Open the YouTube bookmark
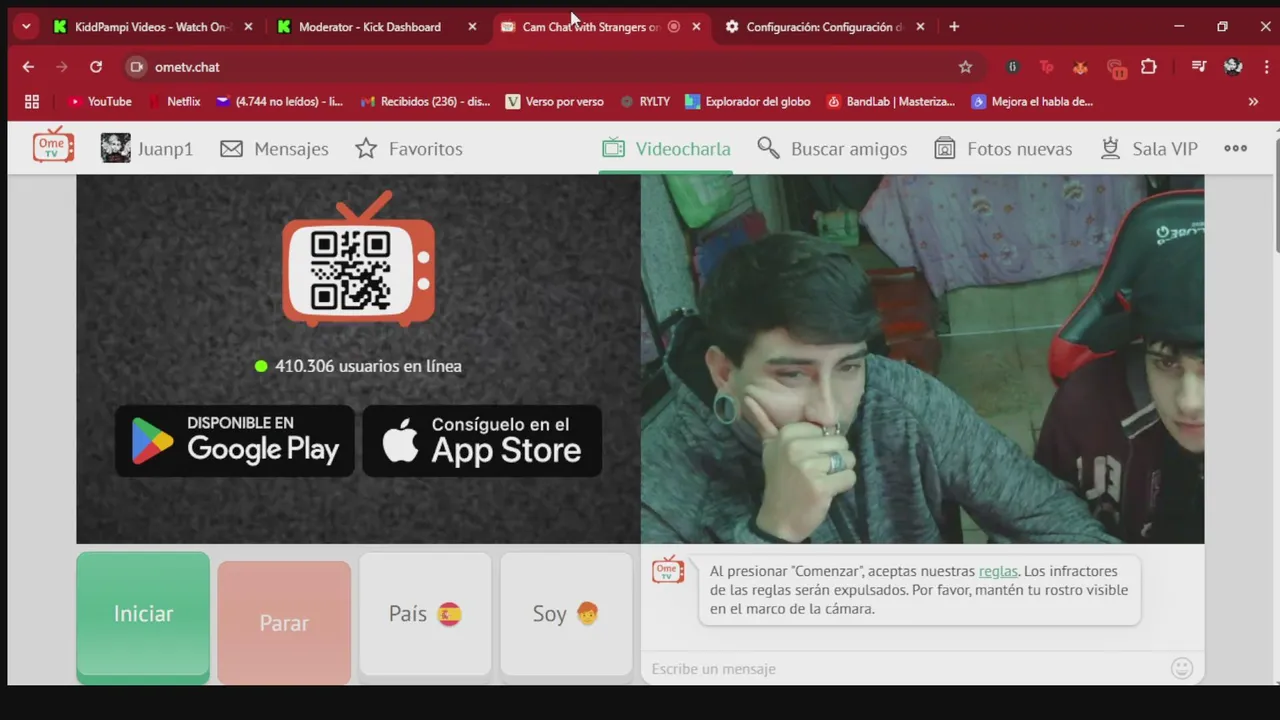The image size is (1280, 720). click(100, 101)
